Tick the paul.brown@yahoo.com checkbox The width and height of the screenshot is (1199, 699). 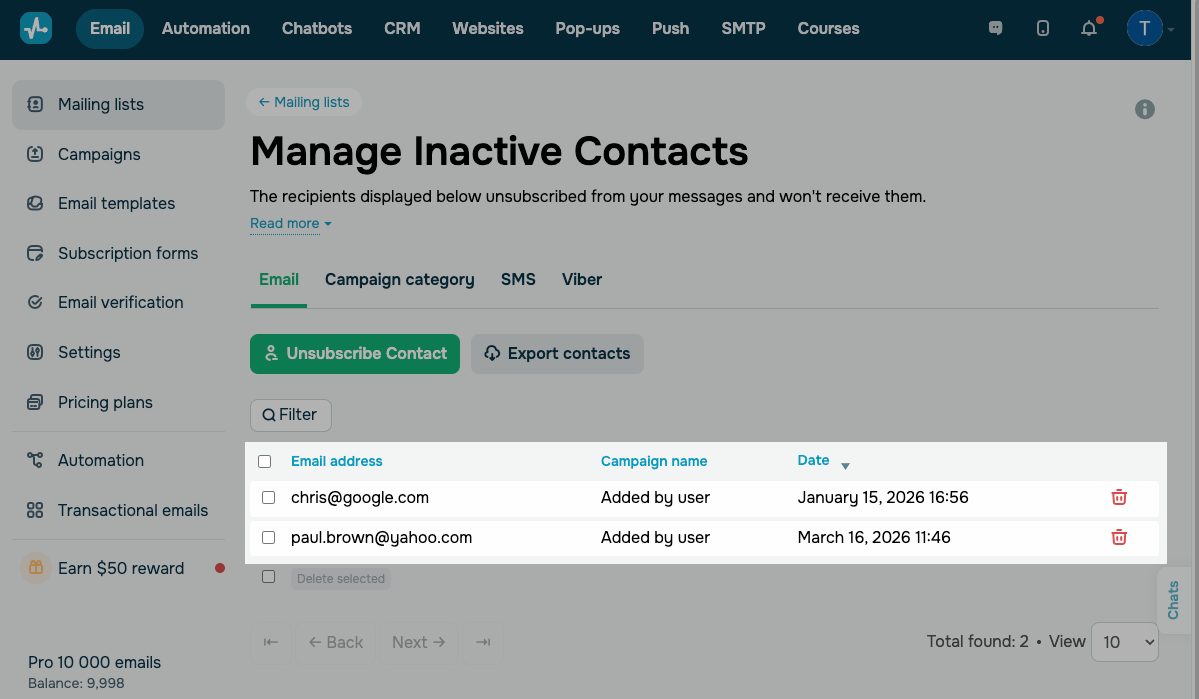[268, 537]
